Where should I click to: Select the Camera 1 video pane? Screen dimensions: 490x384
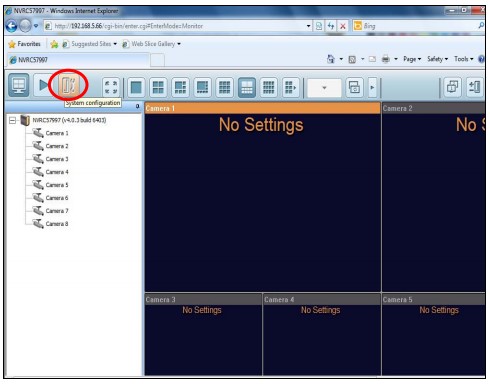tap(263, 197)
